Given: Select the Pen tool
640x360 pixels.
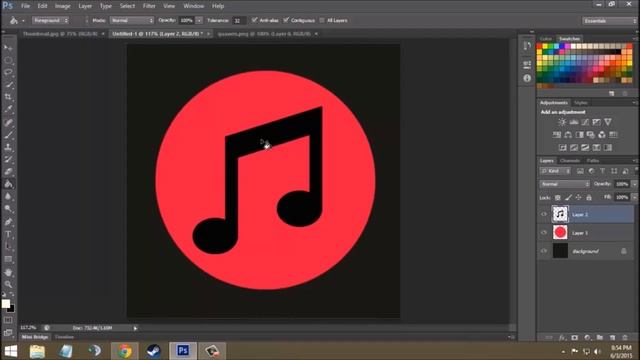Looking at the screenshot, I should tap(8, 222).
